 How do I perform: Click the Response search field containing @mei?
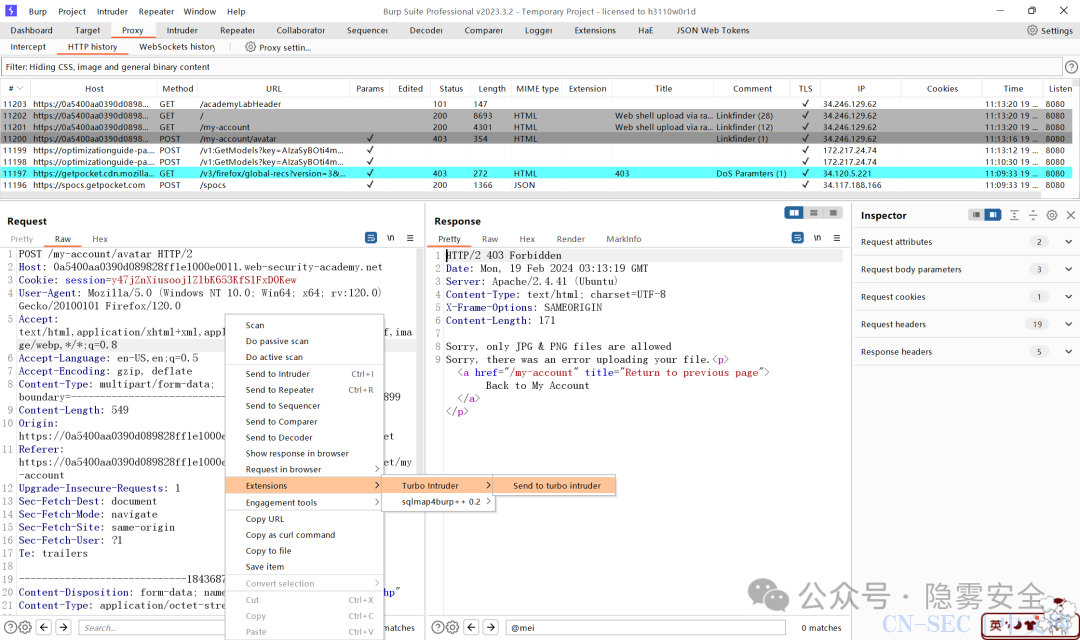(645, 628)
